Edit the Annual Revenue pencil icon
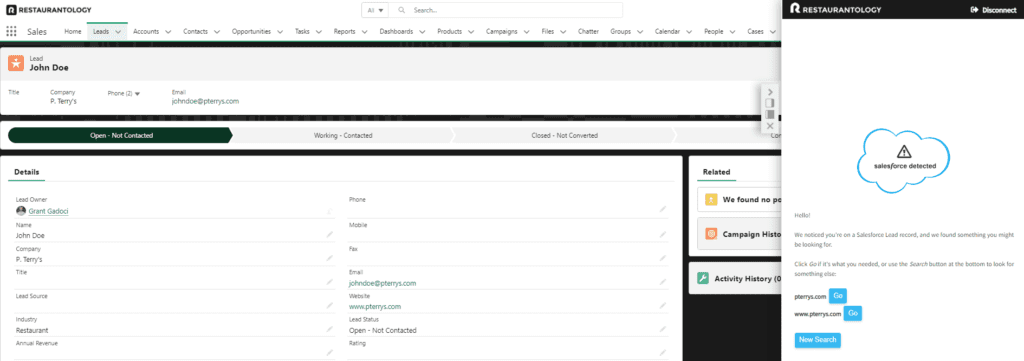Viewport: 1024px width, 361px height. point(330,353)
